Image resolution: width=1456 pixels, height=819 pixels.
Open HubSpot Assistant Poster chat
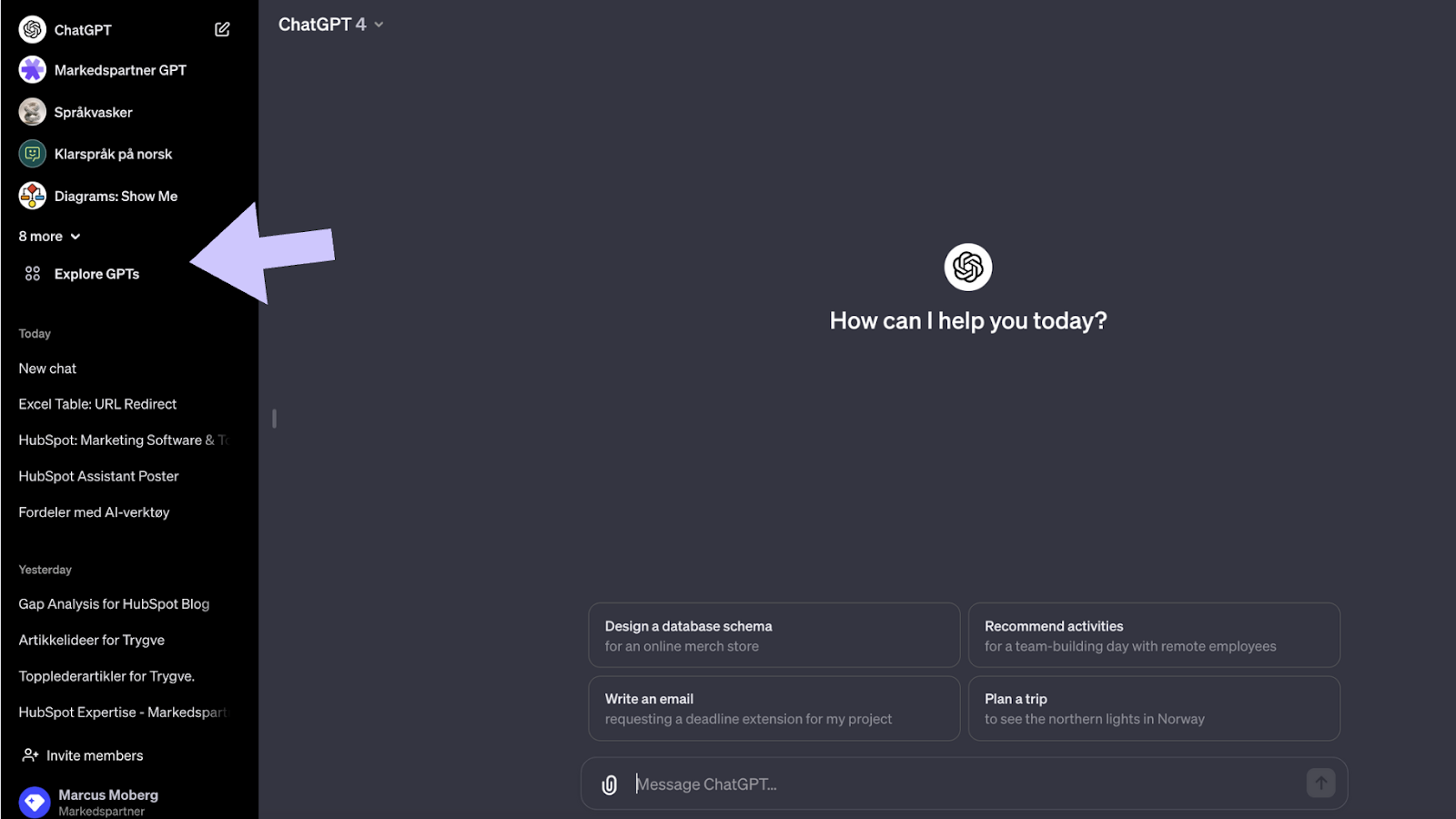coord(98,476)
